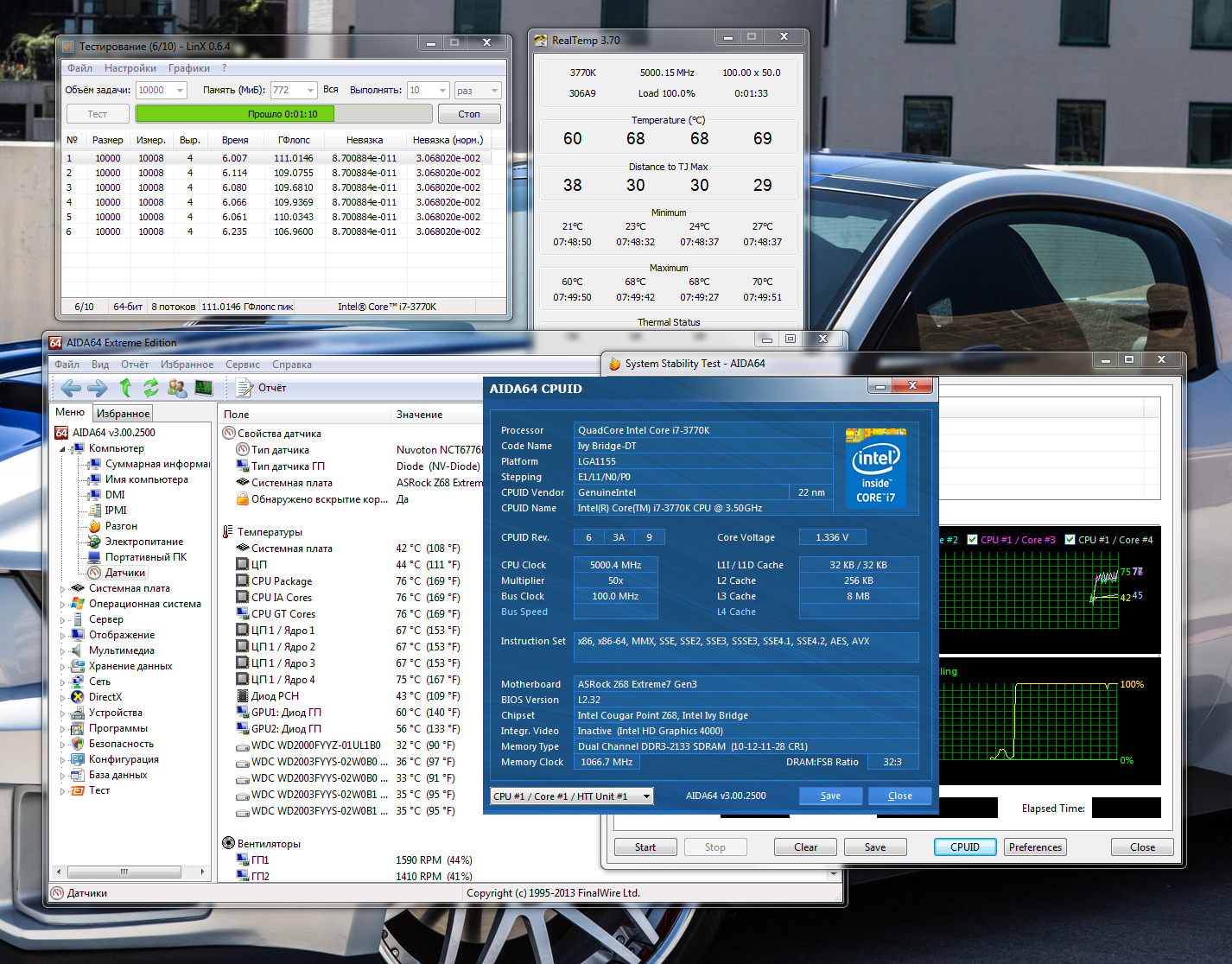1232x964 pixels.
Task: Expand the Системная плата tree node
Action: [62, 589]
